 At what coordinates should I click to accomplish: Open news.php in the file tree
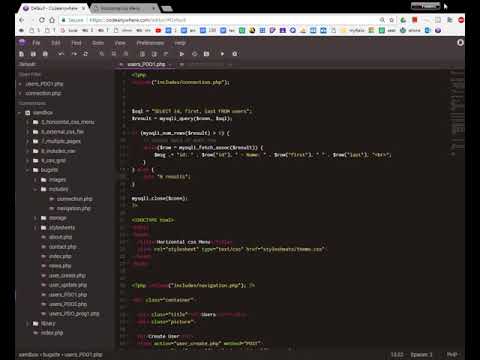click(x=60, y=266)
